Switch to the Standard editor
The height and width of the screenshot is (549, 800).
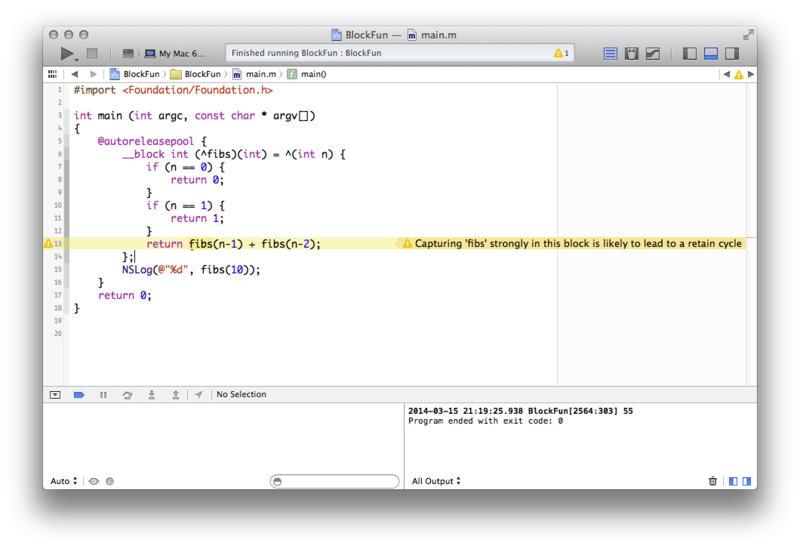[610, 53]
